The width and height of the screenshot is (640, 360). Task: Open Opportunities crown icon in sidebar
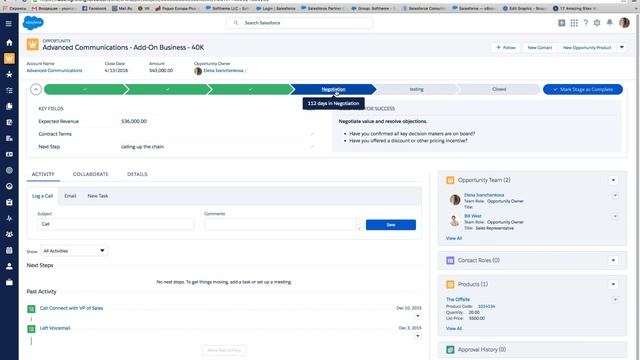[x=9, y=58]
